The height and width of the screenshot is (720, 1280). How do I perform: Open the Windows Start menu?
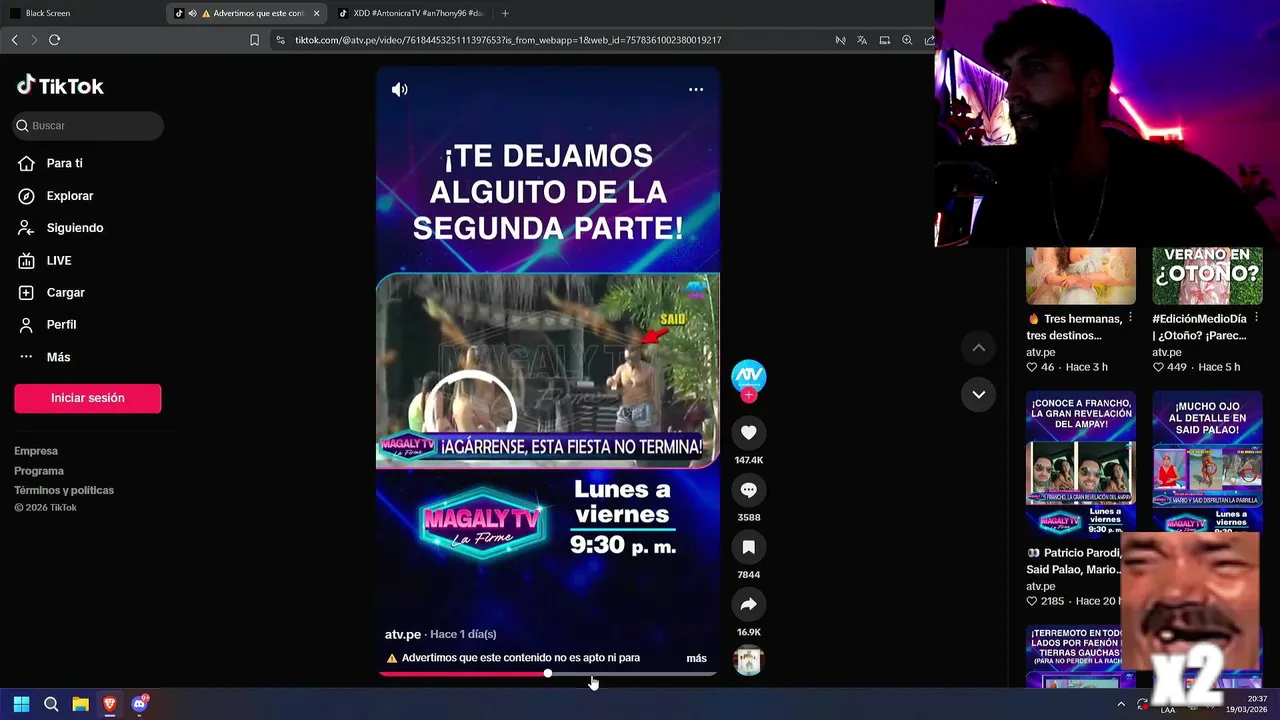click(21, 704)
